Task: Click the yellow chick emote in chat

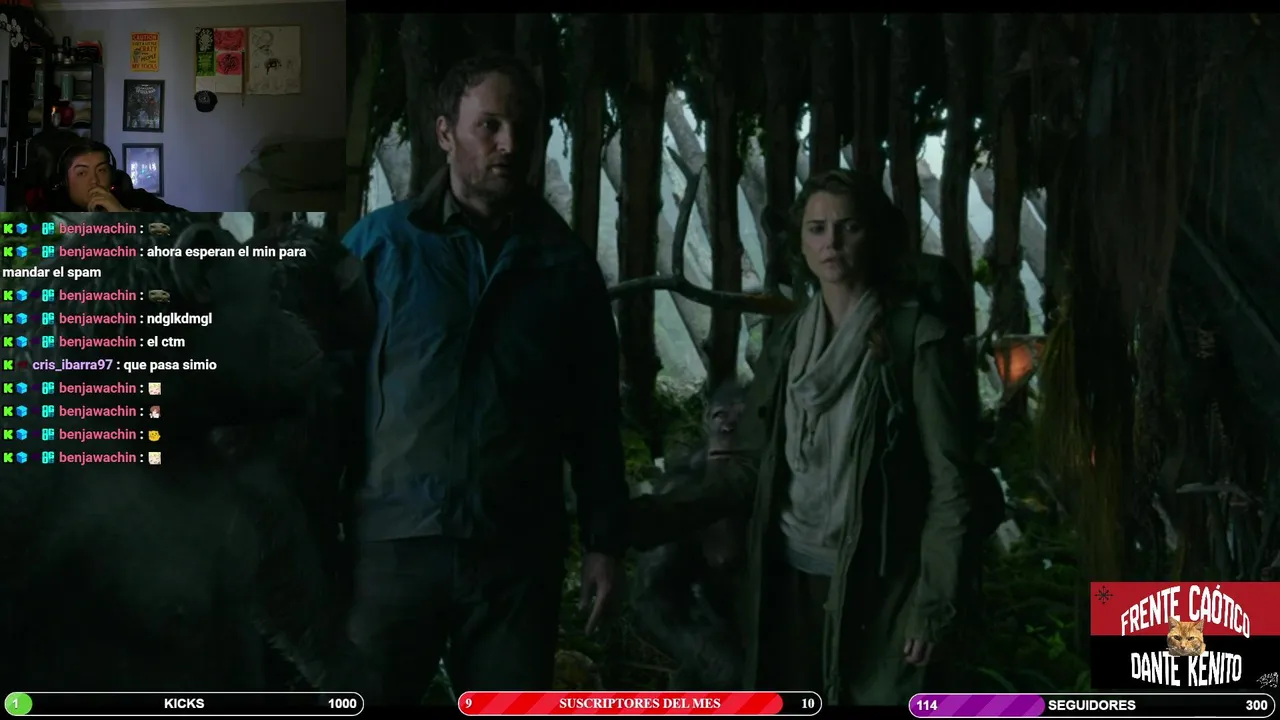Action: tap(154, 435)
